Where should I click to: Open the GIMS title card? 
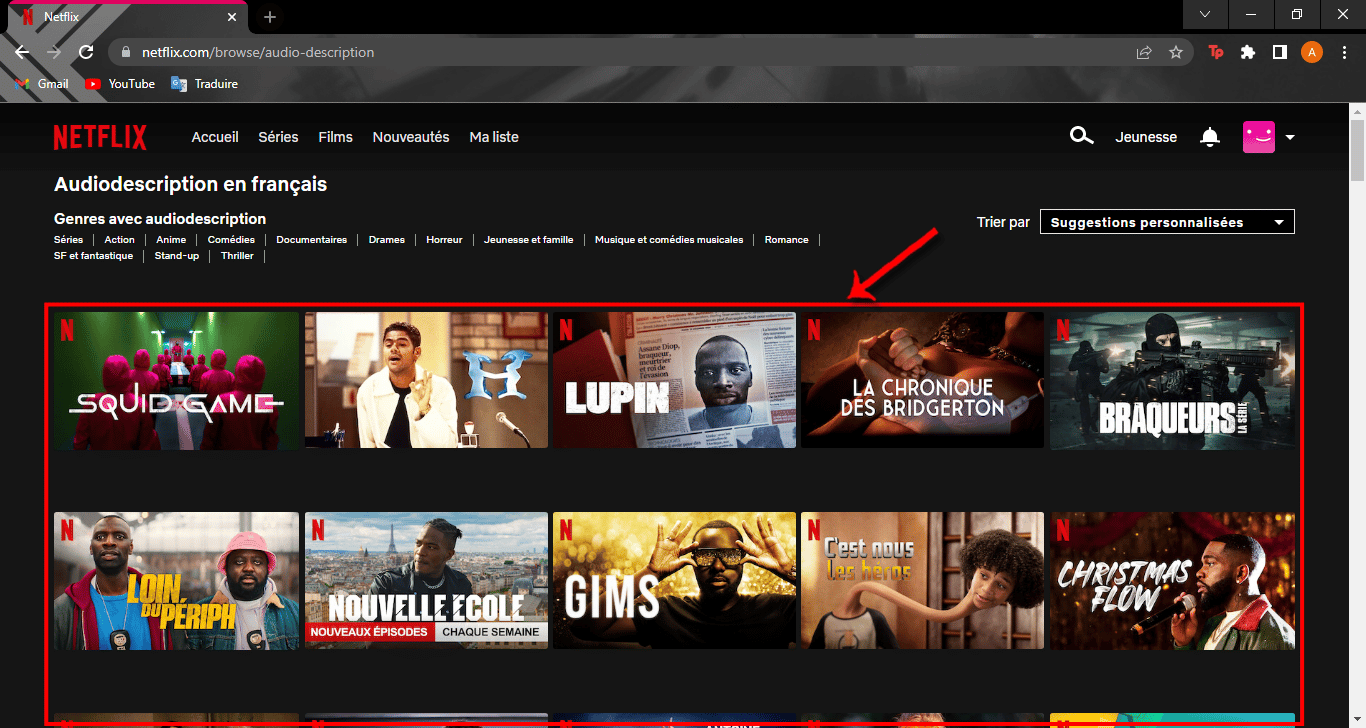674,581
